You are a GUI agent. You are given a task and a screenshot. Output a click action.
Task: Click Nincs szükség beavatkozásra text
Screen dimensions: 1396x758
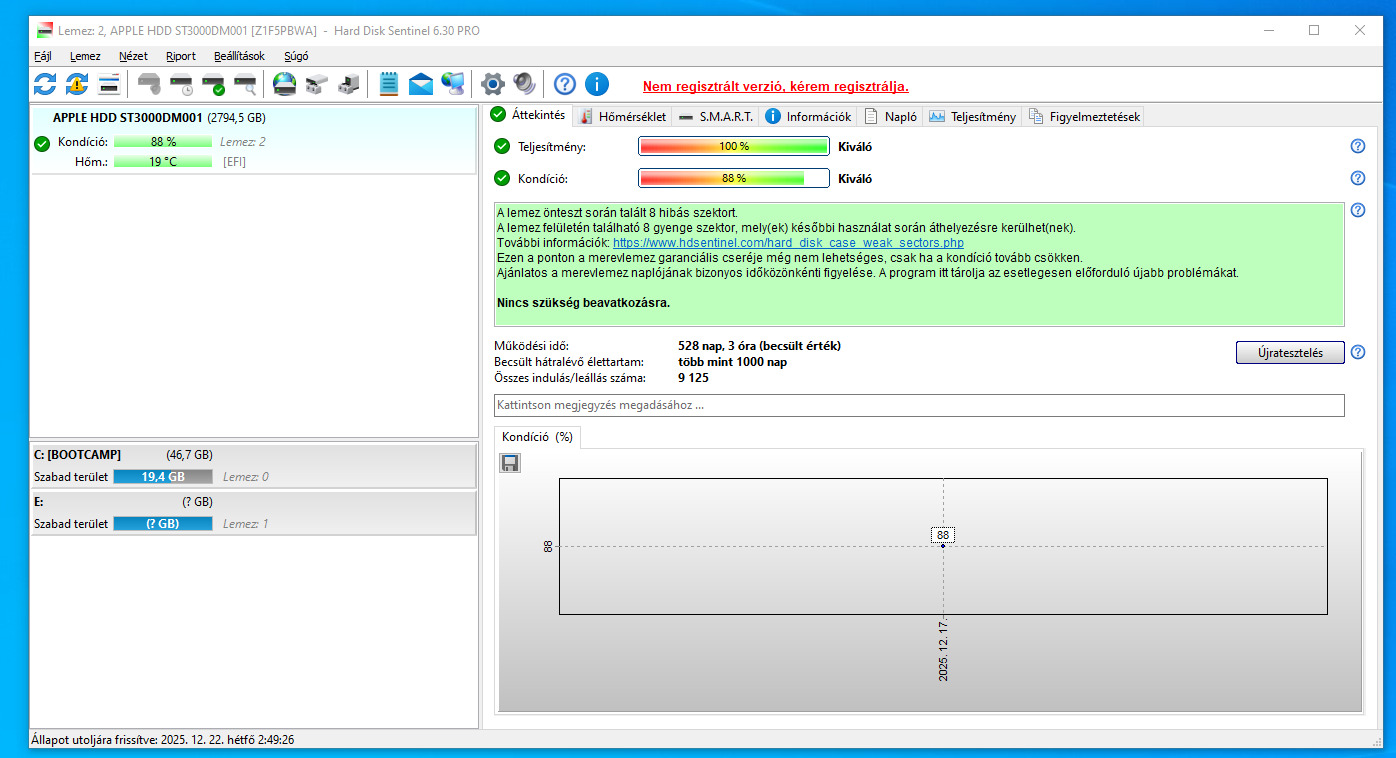(583, 302)
